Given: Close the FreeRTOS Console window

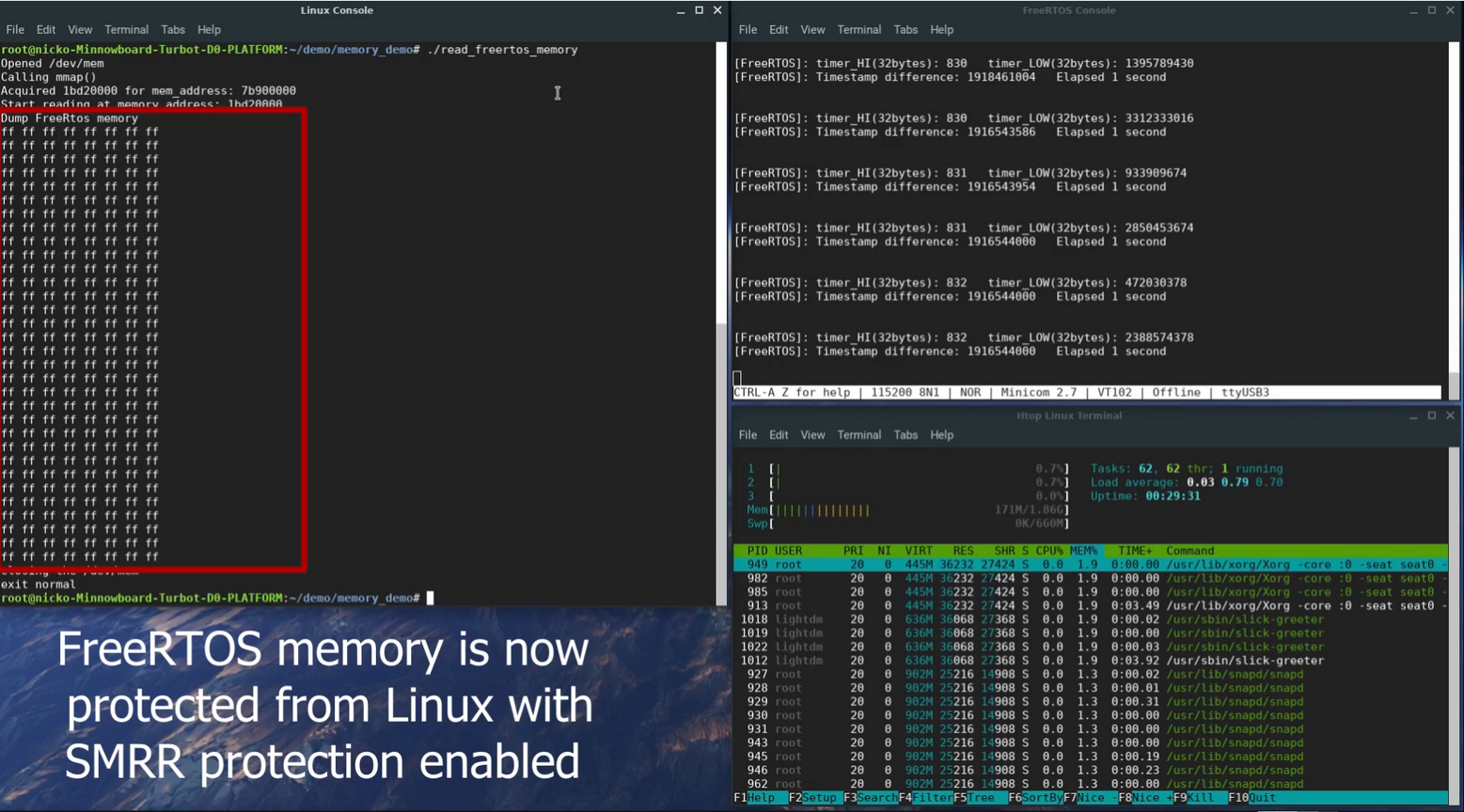Looking at the screenshot, I should 1450,10.
